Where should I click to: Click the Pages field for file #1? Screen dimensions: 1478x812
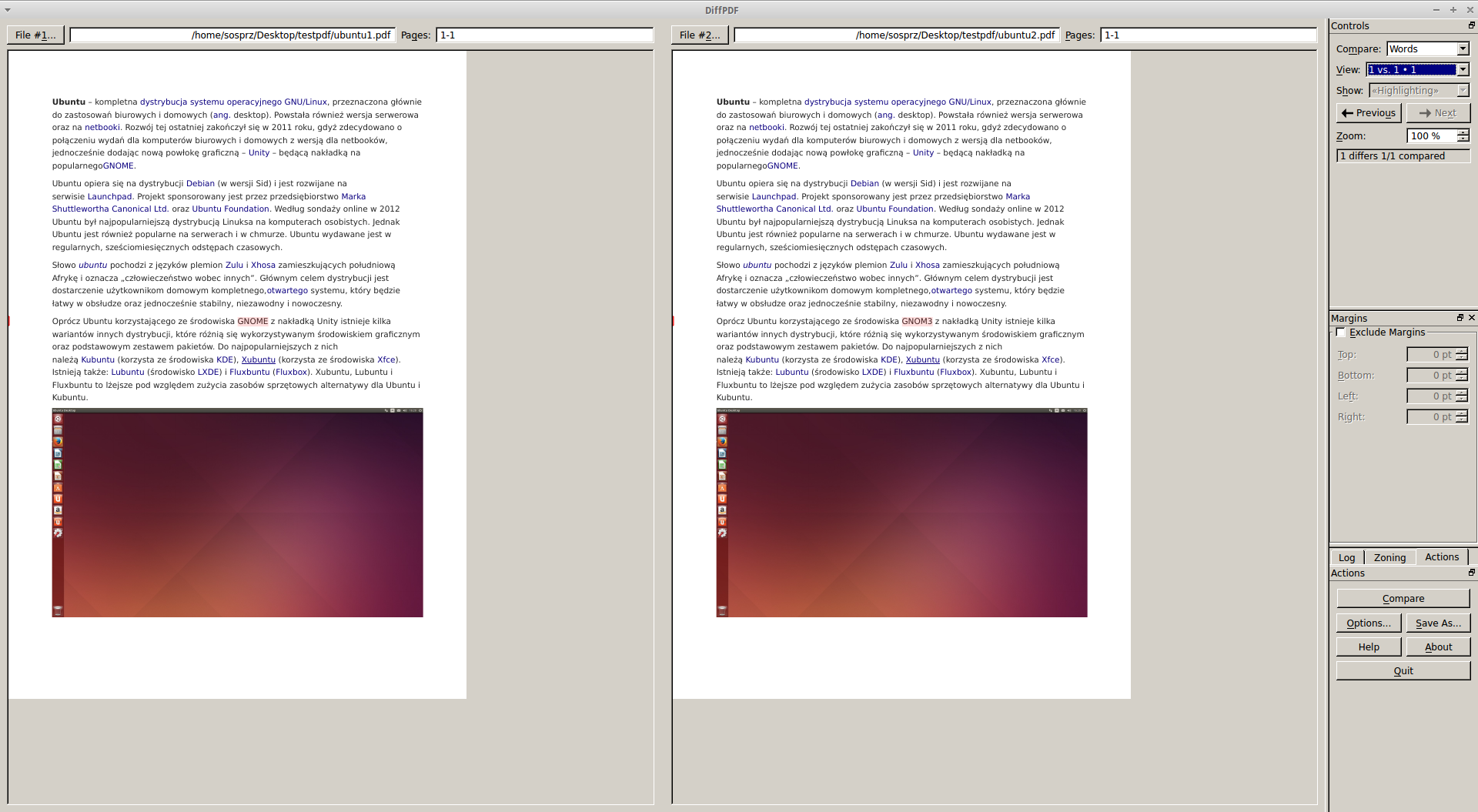point(545,35)
